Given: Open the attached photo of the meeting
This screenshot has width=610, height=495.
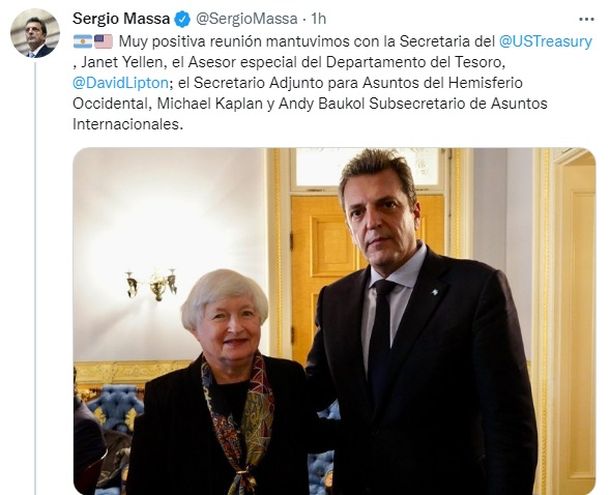Looking at the screenshot, I should click(335, 321).
